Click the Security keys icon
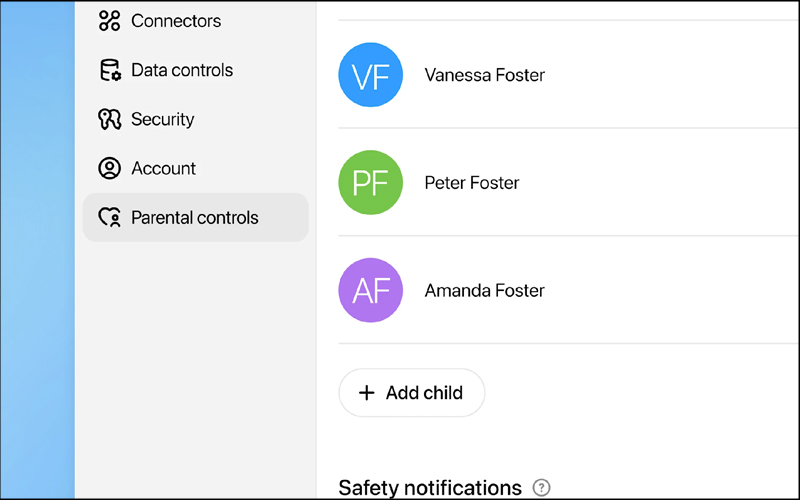This screenshot has width=800, height=500. coord(110,119)
